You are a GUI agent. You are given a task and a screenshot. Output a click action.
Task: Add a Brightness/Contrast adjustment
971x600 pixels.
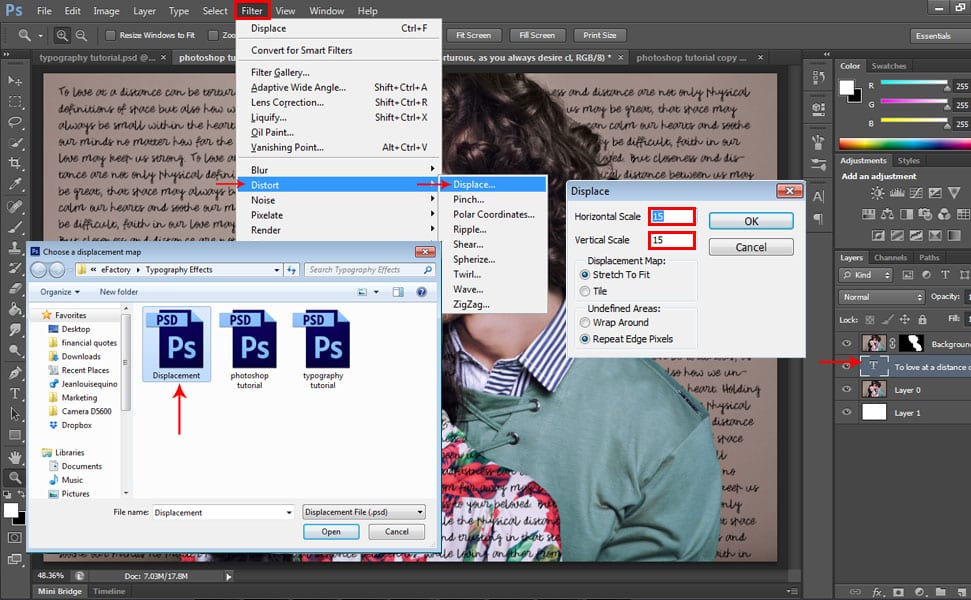[x=877, y=193]
